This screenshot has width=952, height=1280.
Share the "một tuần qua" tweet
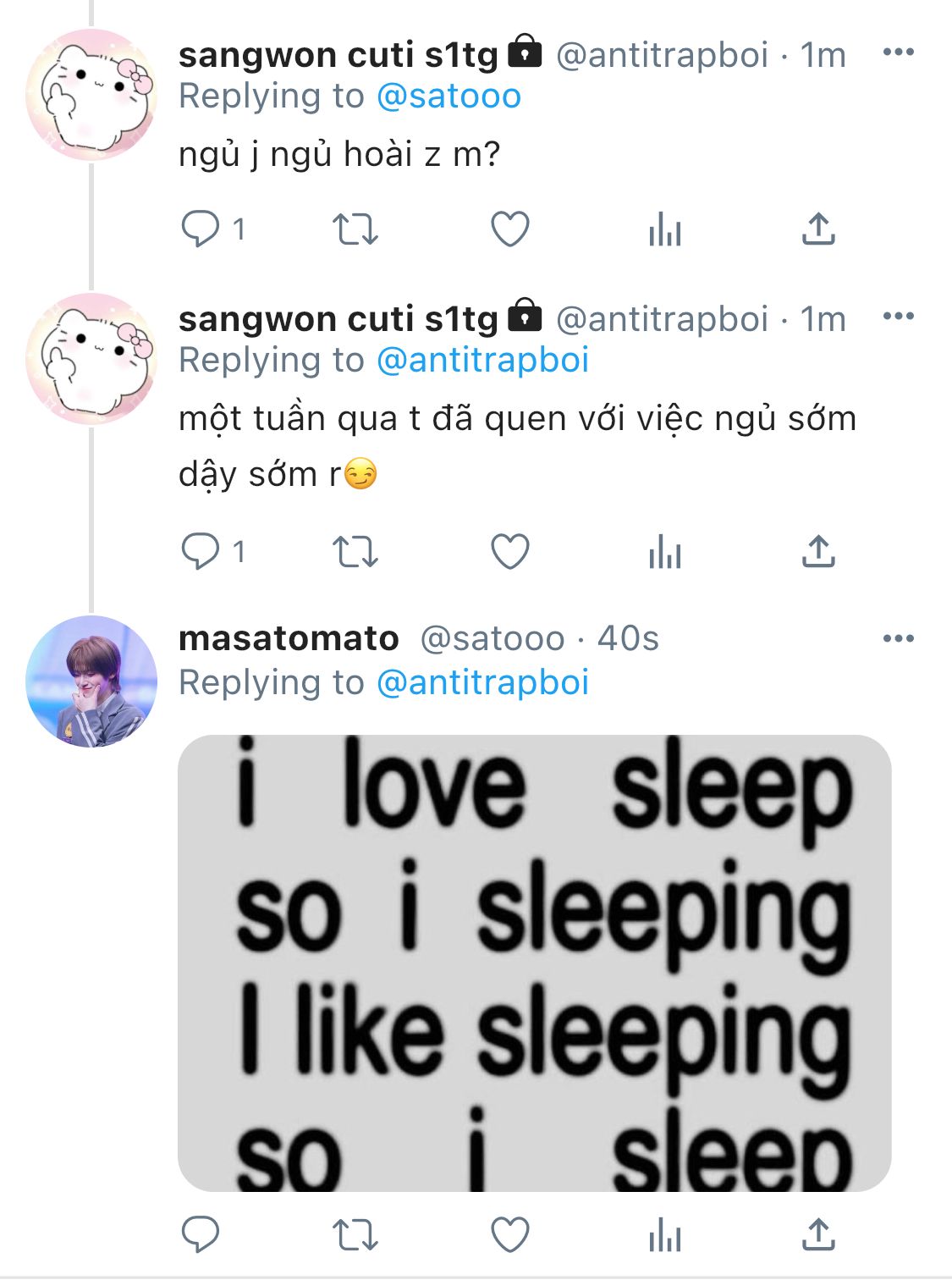(x=818, y=552)
